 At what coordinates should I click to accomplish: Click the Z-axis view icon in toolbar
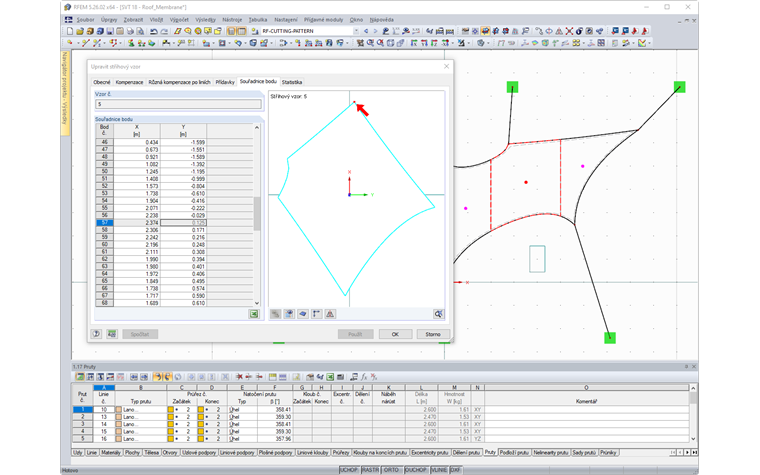(x=434, y=43)
